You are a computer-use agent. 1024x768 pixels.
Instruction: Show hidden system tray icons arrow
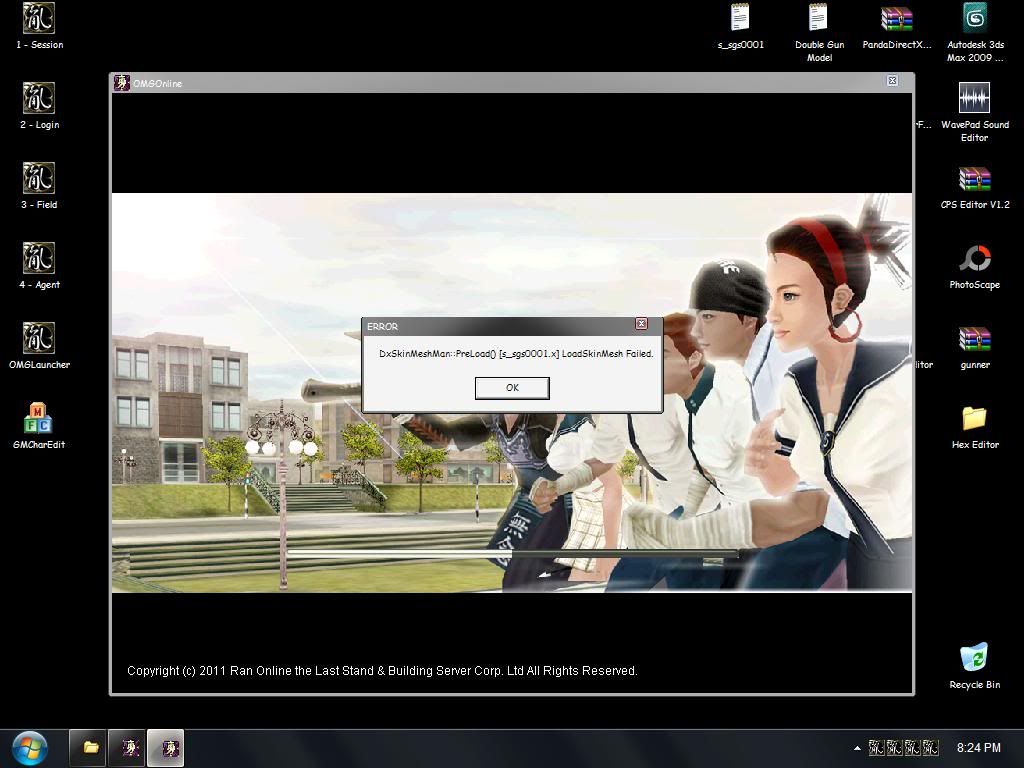click(857, 748)
